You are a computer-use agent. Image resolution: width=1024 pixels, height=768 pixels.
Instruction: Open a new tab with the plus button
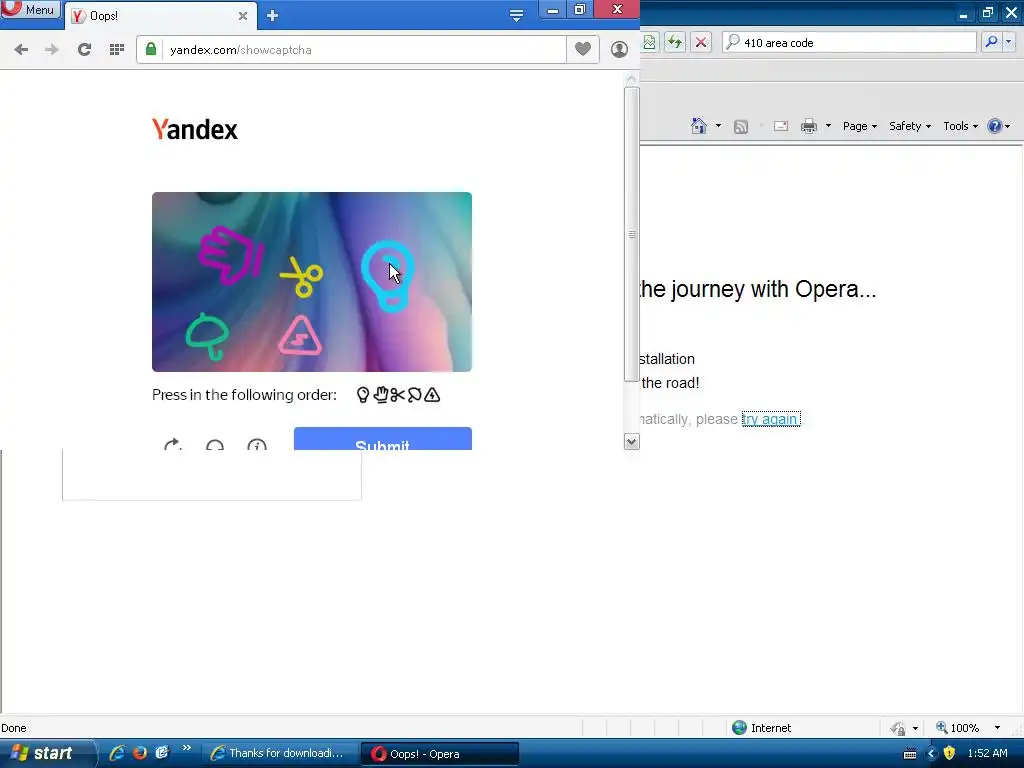[x=272, y=16]
